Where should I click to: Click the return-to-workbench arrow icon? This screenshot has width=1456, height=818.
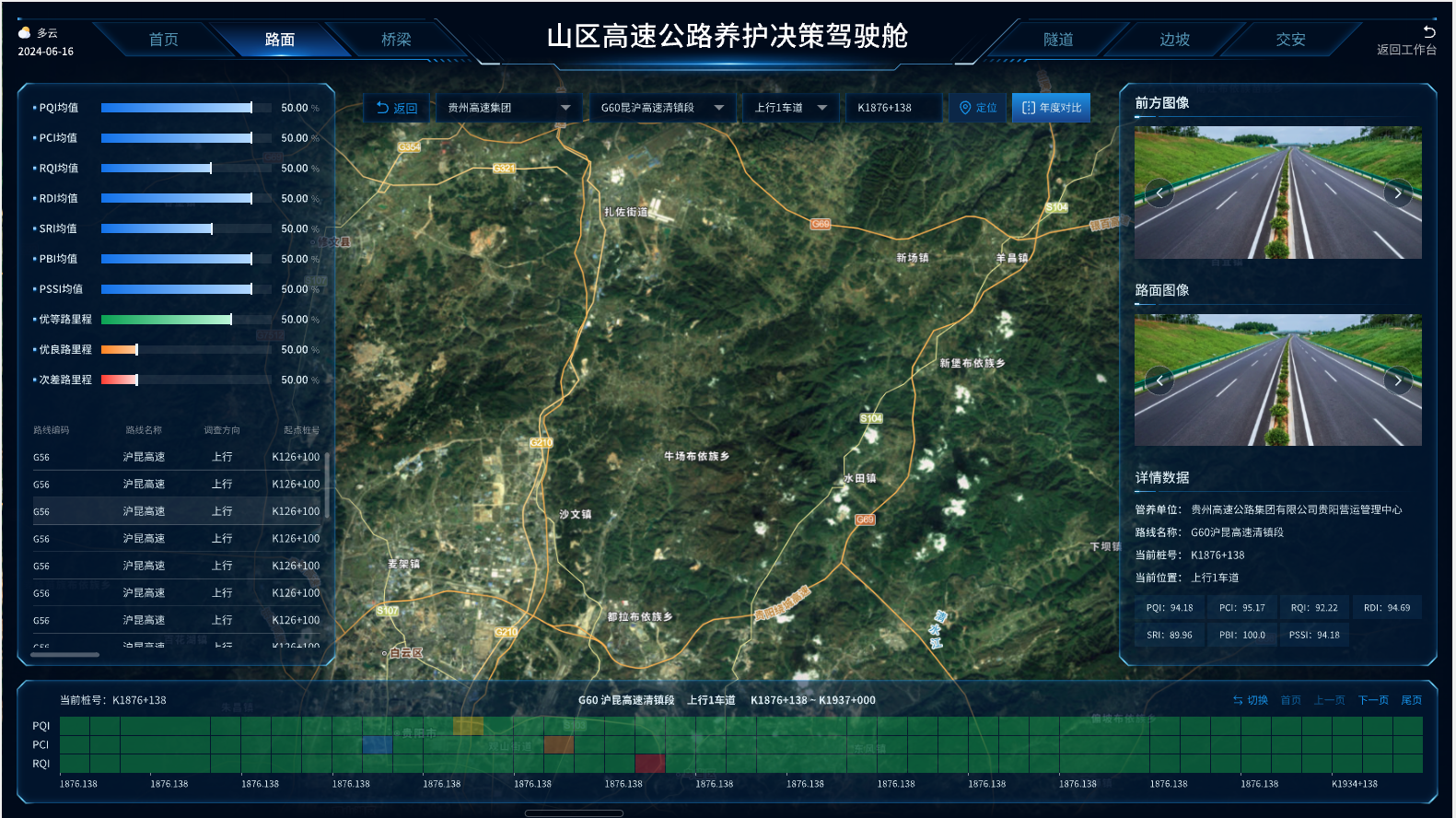tap(1429, 31)
